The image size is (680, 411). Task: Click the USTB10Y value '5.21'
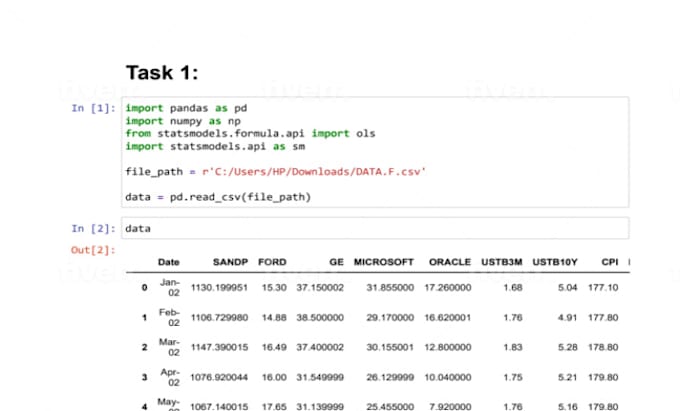pos(568,377)
